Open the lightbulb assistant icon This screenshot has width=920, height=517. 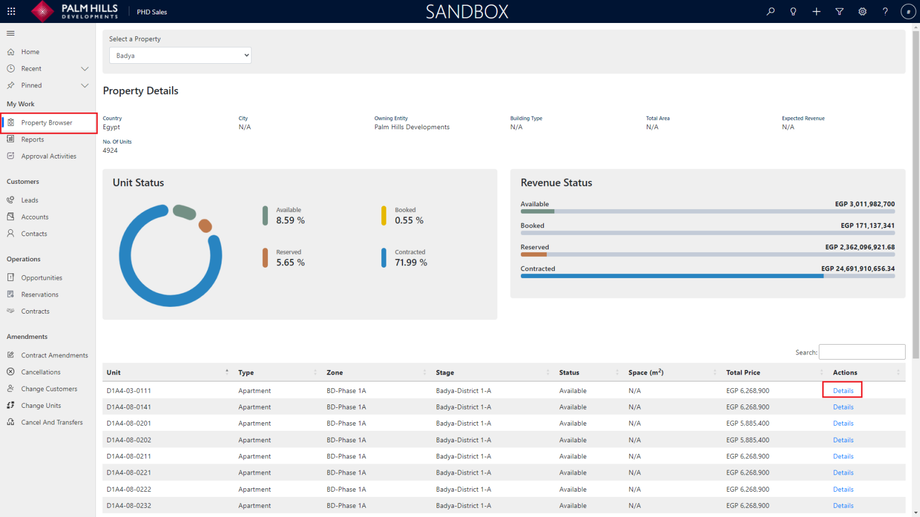(x=793, y=12)
